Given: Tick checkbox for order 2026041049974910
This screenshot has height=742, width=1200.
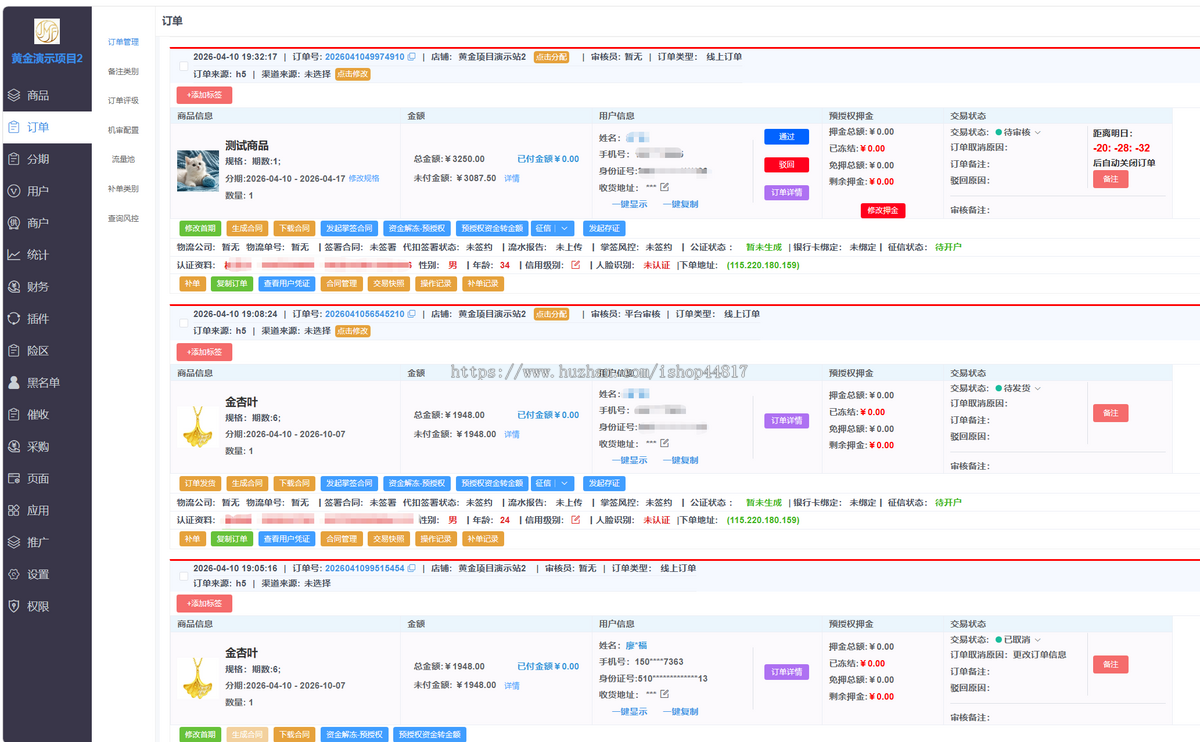Looking at the screenshot, I should (x=182, y=65).
